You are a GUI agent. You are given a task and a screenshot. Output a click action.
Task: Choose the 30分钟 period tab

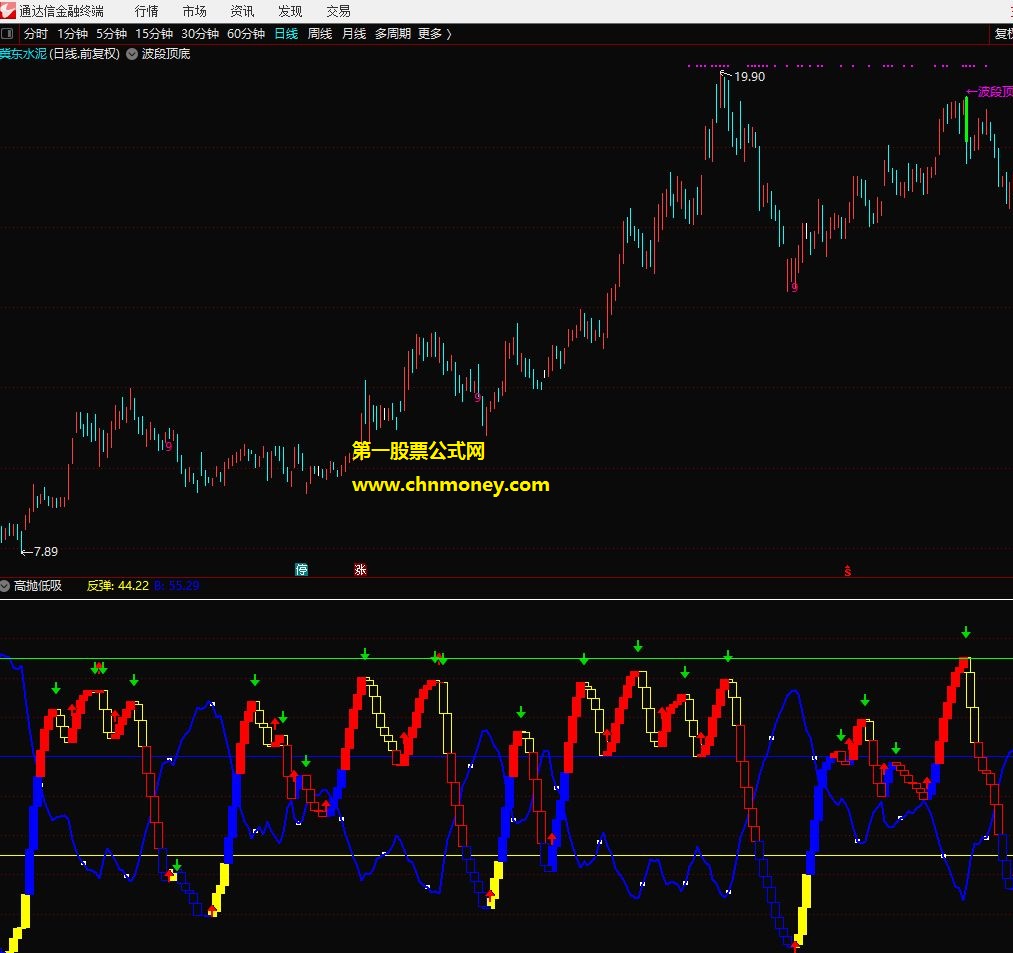tap(200, 34)
